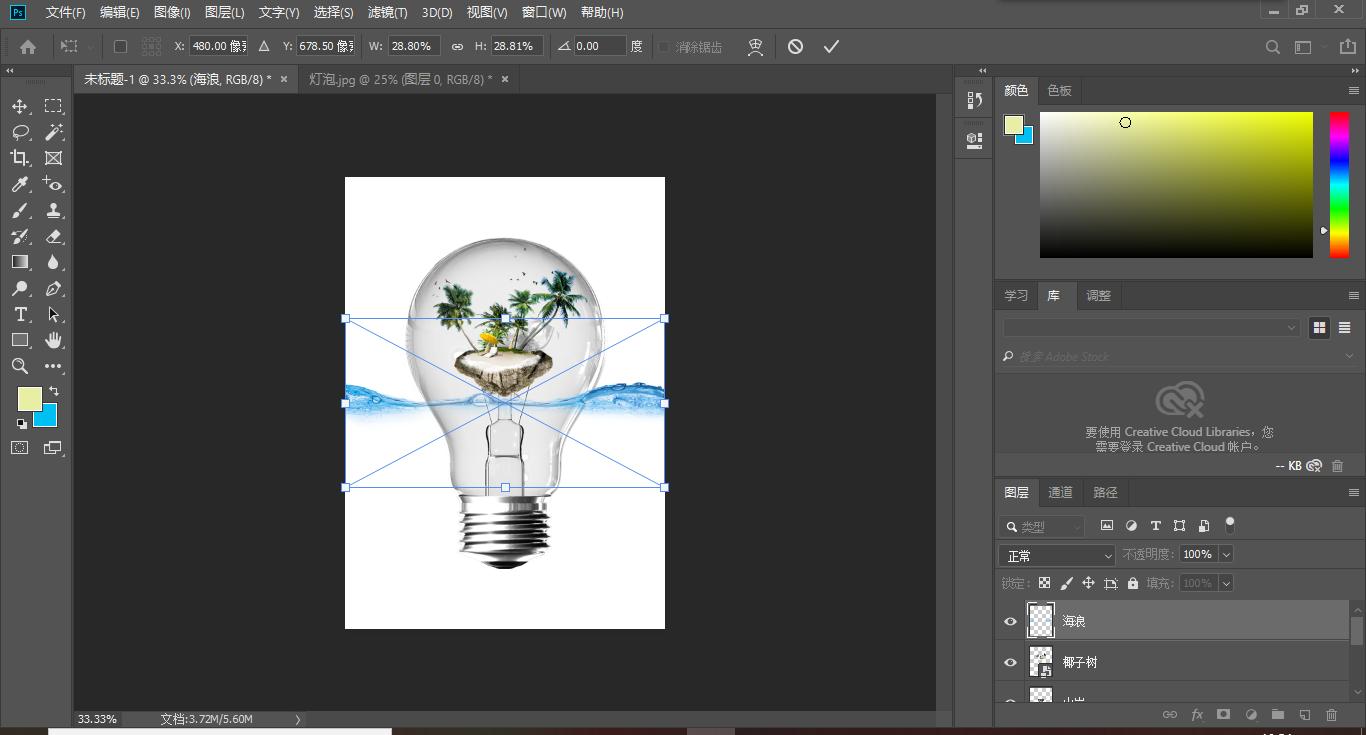The width and height of the screenshot is (1366, 735).
Task: Open the layer filter 类型 dropdown
Action: click(1042, 527)
